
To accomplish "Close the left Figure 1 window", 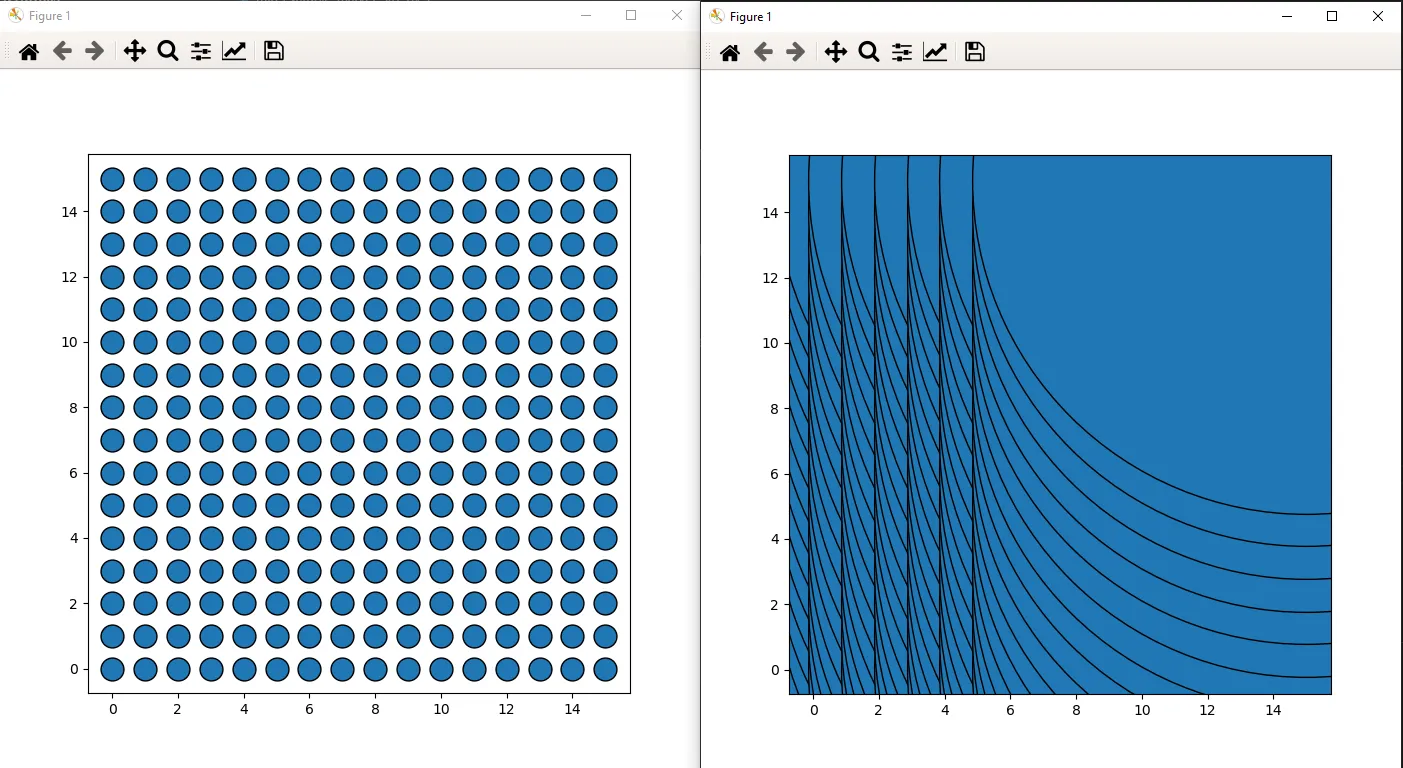I will (x=677, y=15).
